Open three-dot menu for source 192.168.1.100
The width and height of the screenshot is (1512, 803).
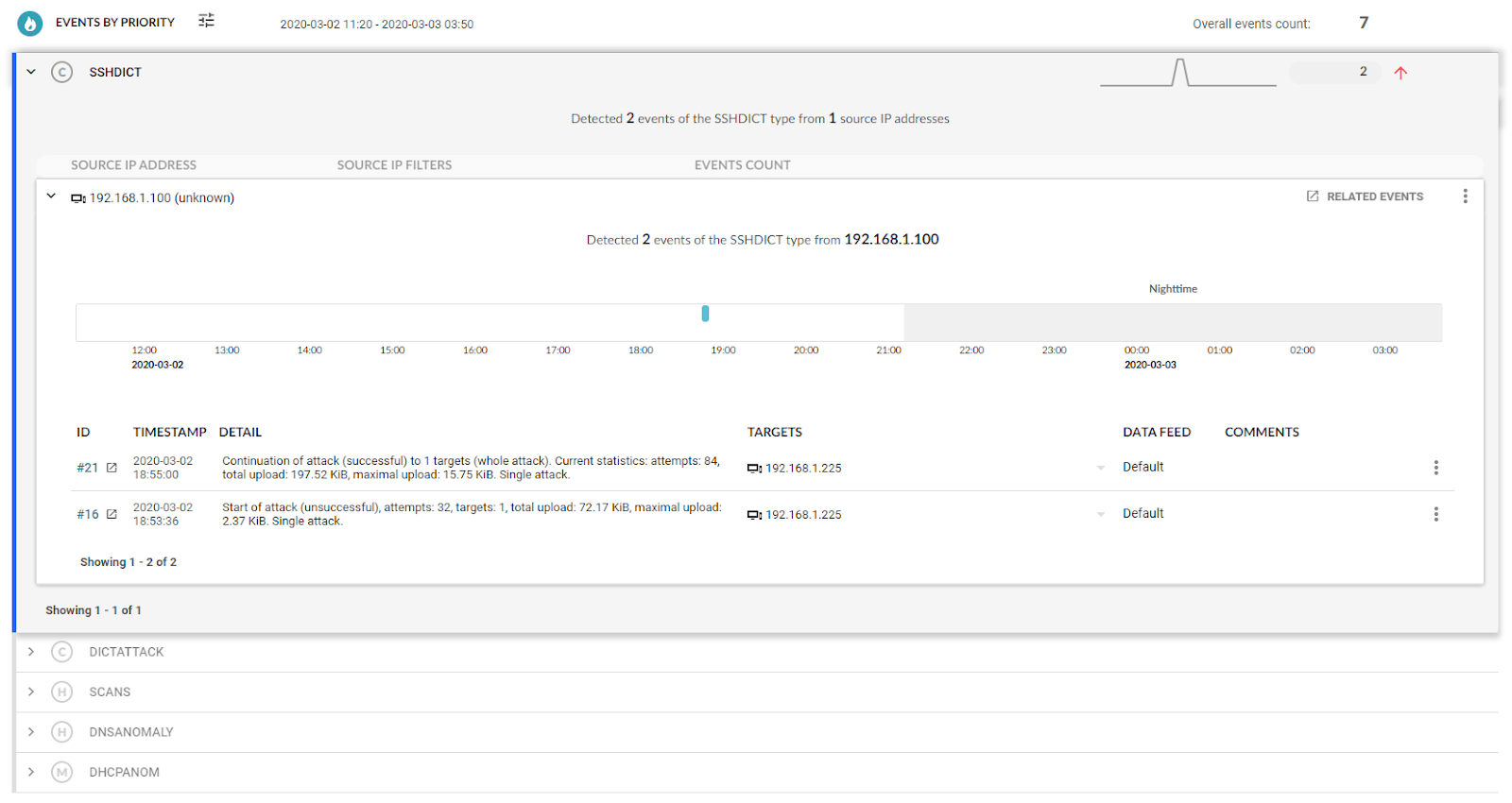pyautogui.click(x=1465, y=196)
